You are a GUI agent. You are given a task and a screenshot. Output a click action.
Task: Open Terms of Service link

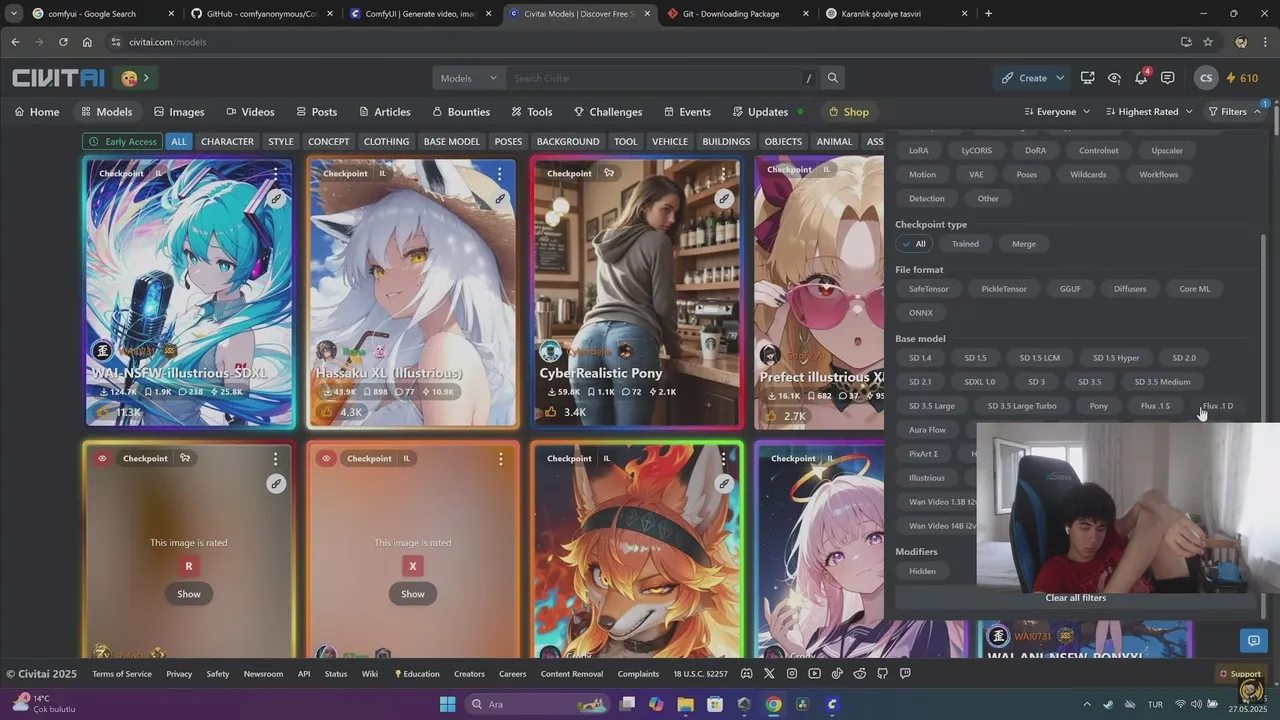(122, 674)
